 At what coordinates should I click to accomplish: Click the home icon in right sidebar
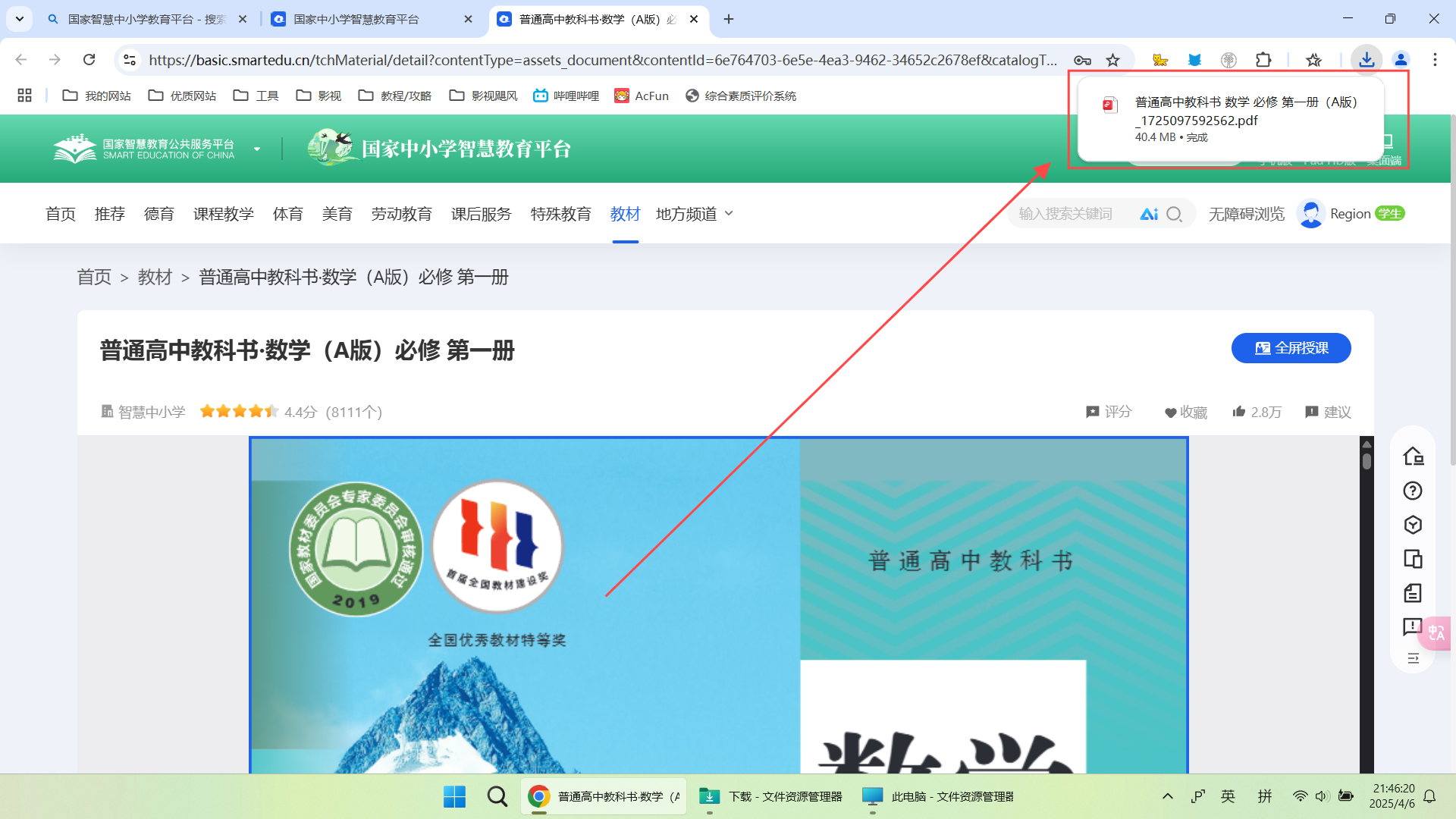tap(1413, 456)
